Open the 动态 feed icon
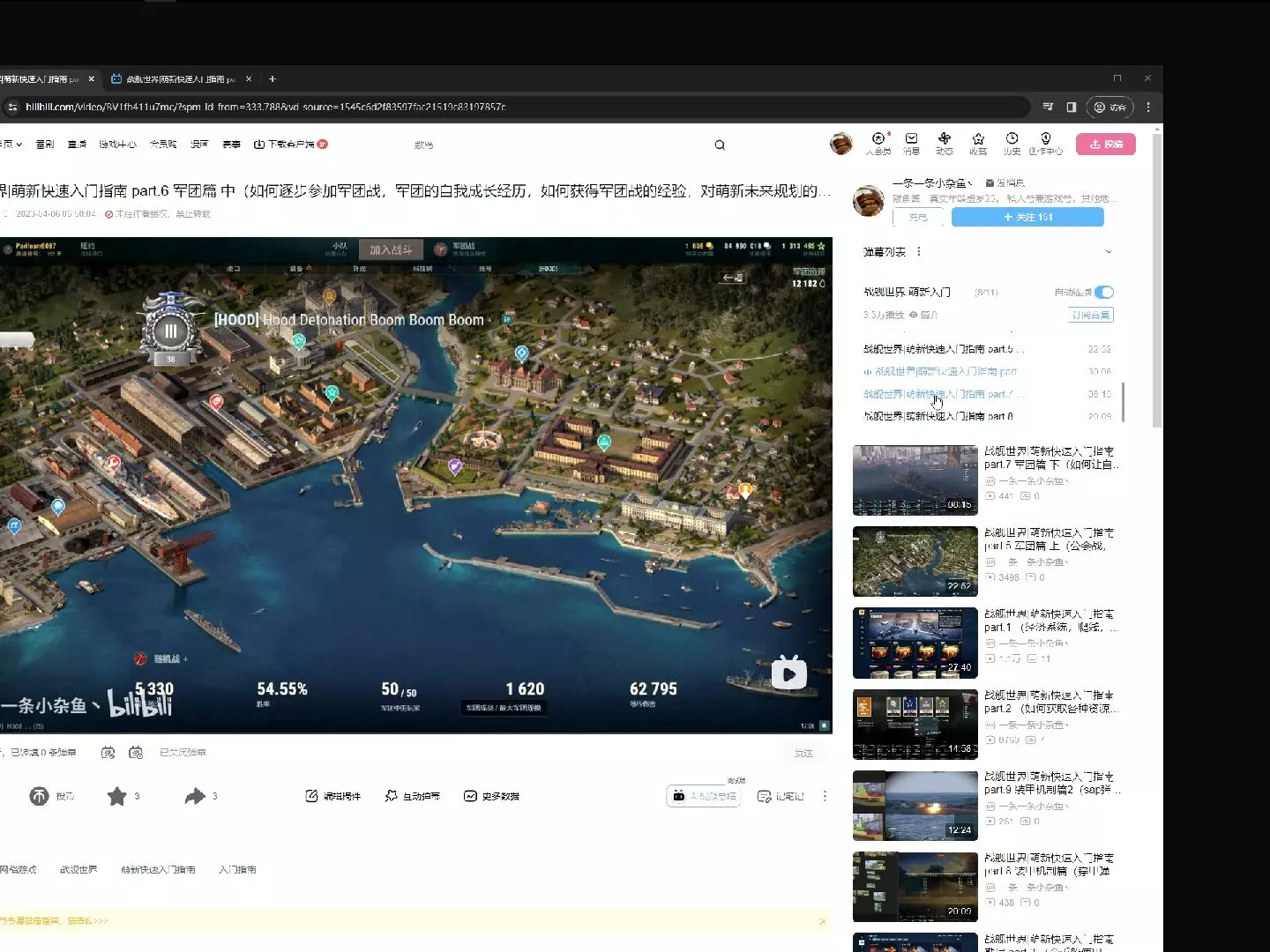Viewport: 1270px width, 952px height. point(945,144)
